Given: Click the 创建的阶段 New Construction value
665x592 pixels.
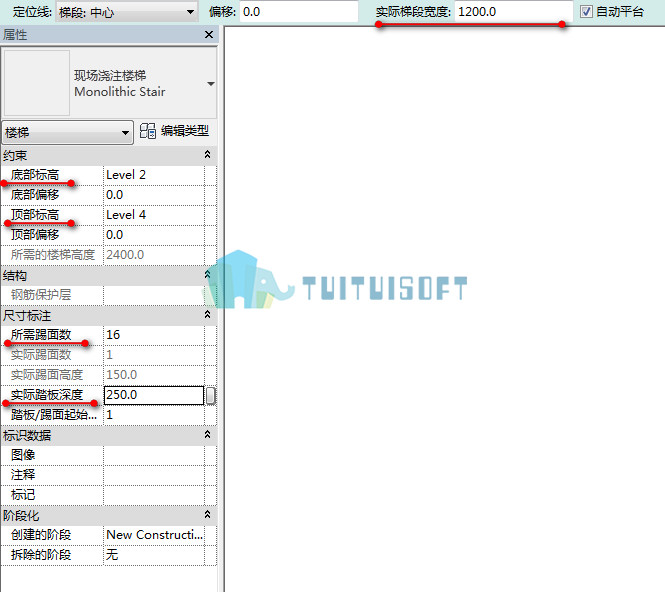Looking at the screenshot, I should (x=154, y=535).
